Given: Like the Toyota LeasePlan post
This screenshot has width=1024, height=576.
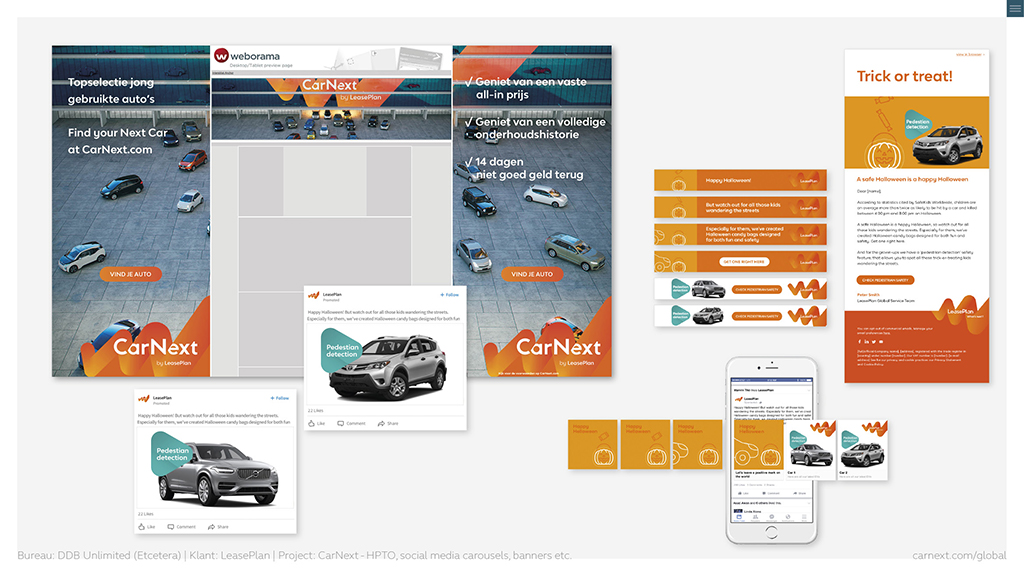Looking at the screenshot, I should (316, 424).
